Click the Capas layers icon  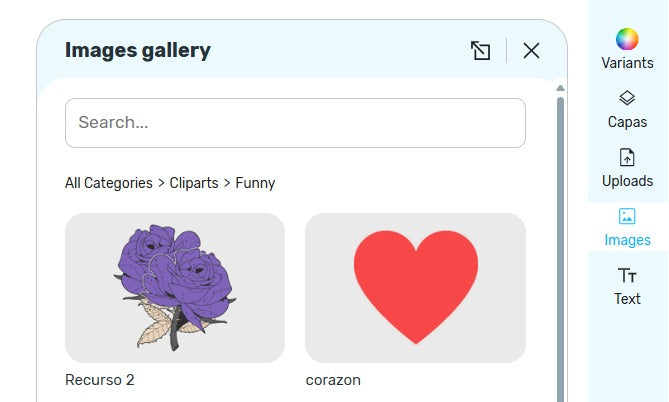(x=627, y=98)
